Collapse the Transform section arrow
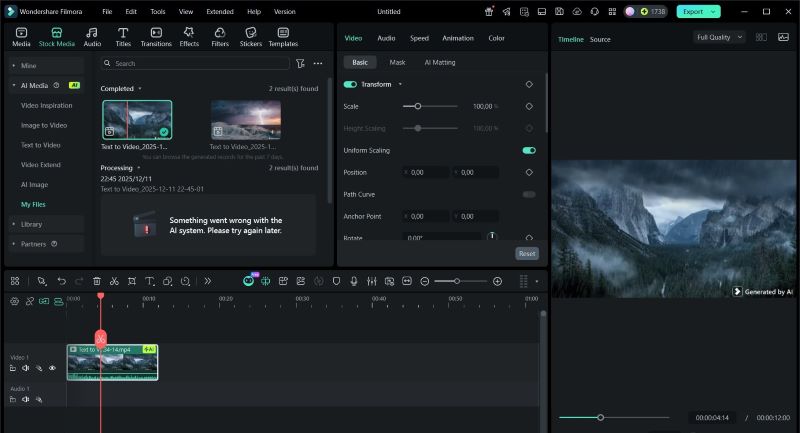This screenshot has width=800, height=433. pyautogui.click(x=400, y=84)
